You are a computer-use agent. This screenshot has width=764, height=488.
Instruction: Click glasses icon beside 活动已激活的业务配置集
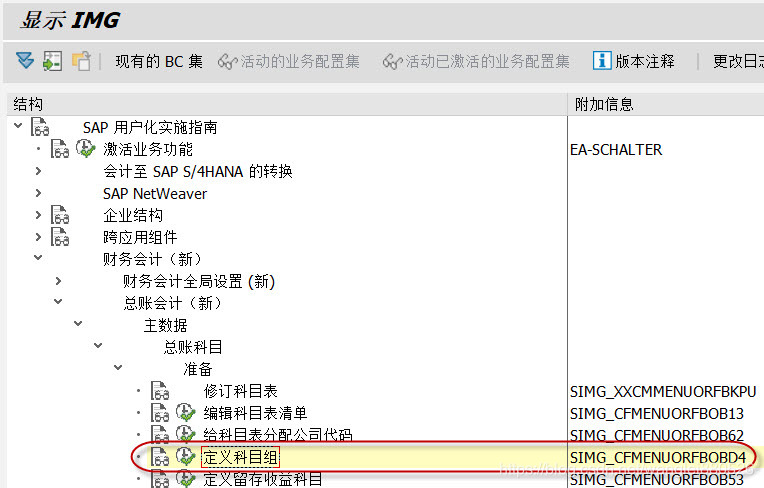point(392,62)
